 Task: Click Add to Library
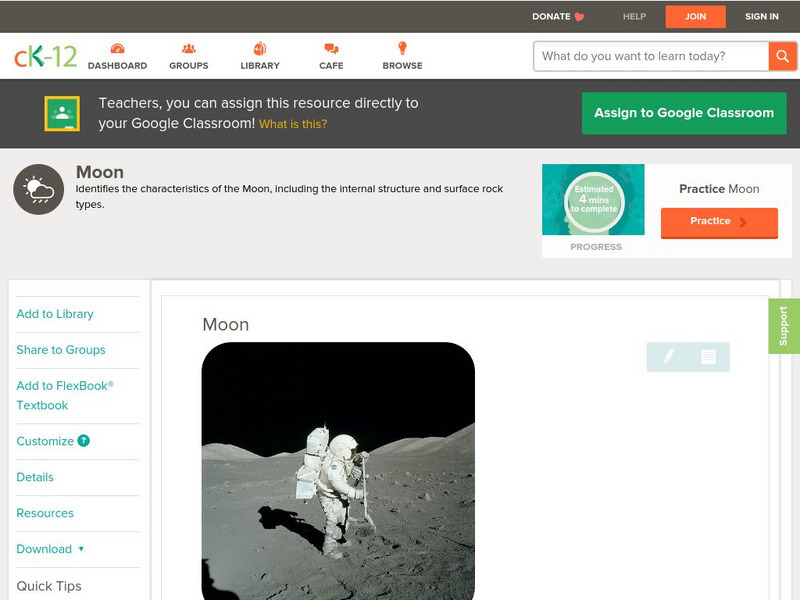coord(55,314)
